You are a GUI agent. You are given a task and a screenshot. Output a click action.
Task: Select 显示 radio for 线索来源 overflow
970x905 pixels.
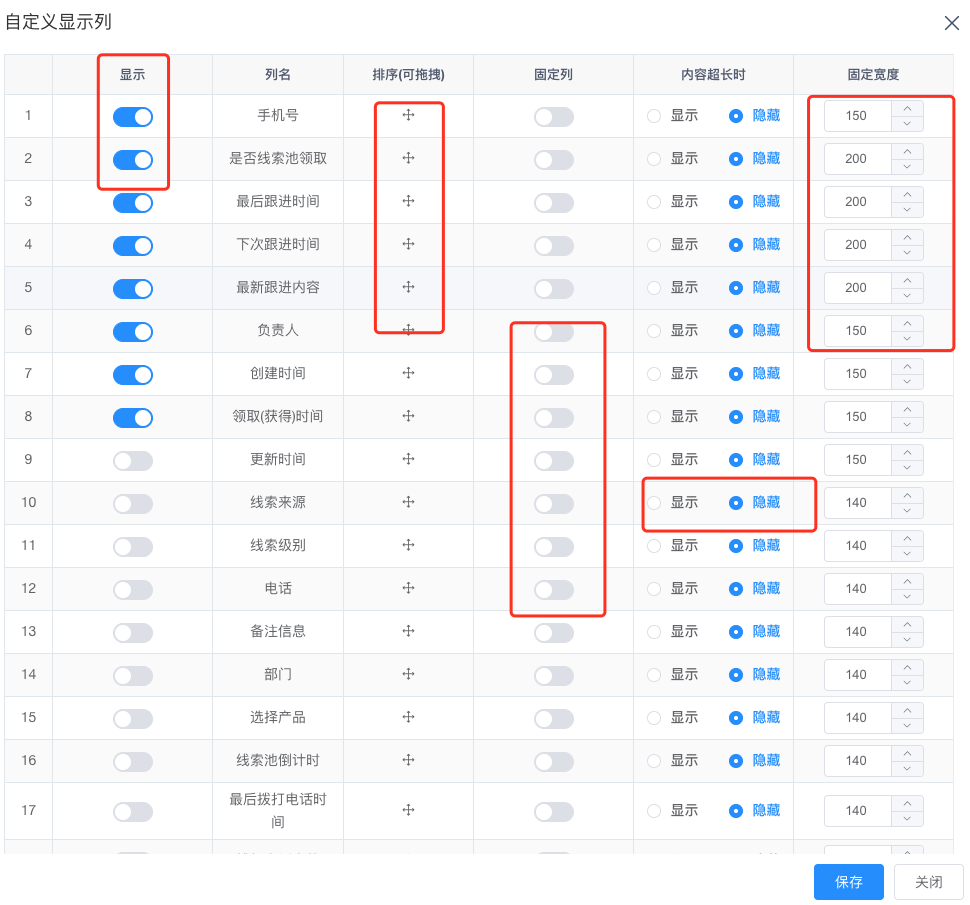click(654, 503)
